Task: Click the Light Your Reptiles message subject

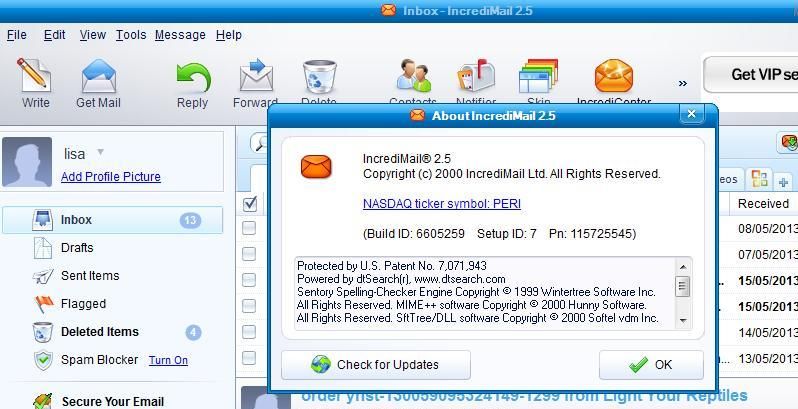Action: pyautogui.click(x=524, y=396)
